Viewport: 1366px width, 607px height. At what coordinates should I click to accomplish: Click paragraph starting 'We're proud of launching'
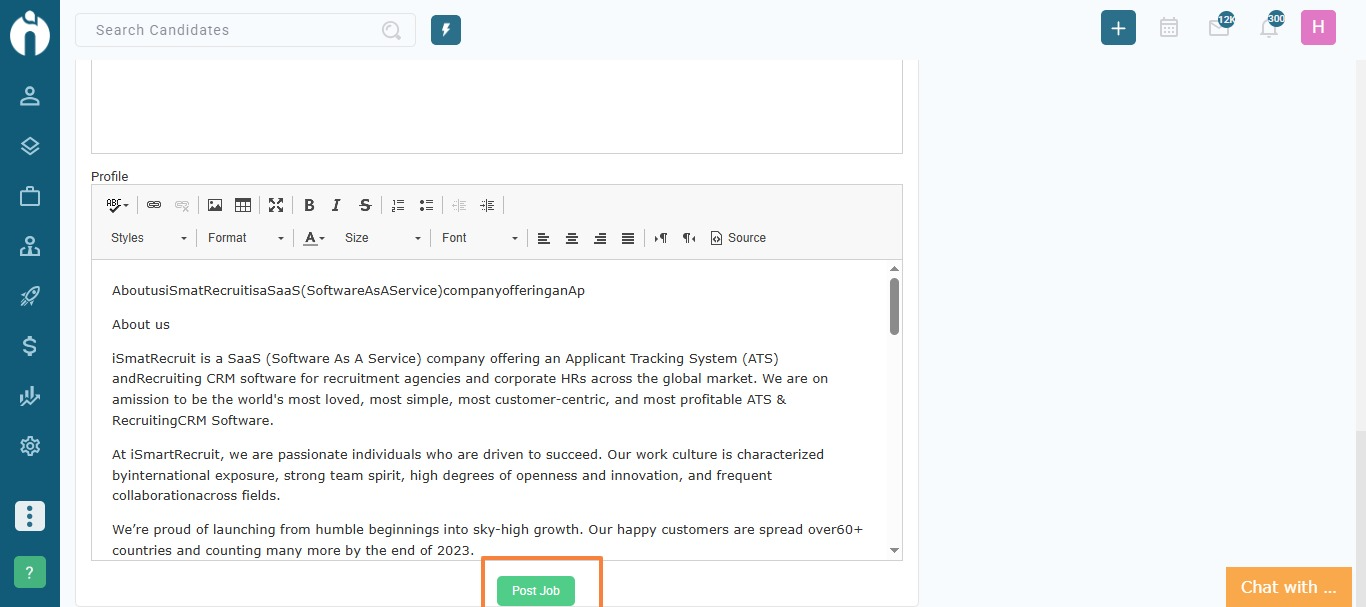(487, 540)
